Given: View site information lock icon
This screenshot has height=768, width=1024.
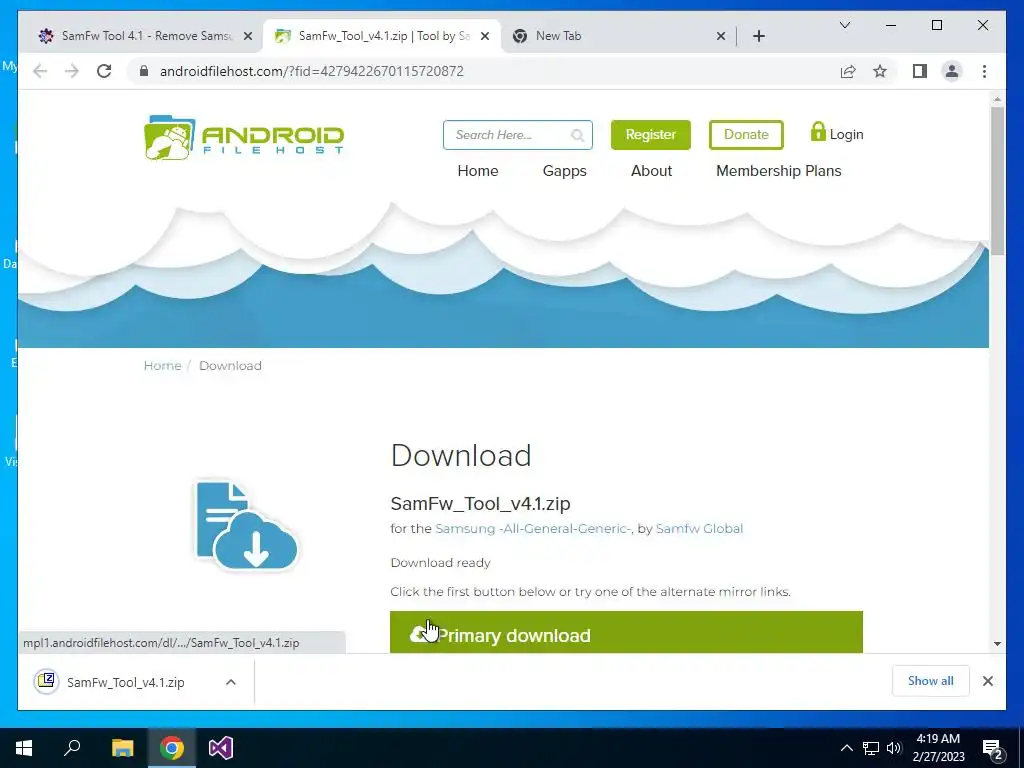Looking at the screenshot, I should pos(144,71).
